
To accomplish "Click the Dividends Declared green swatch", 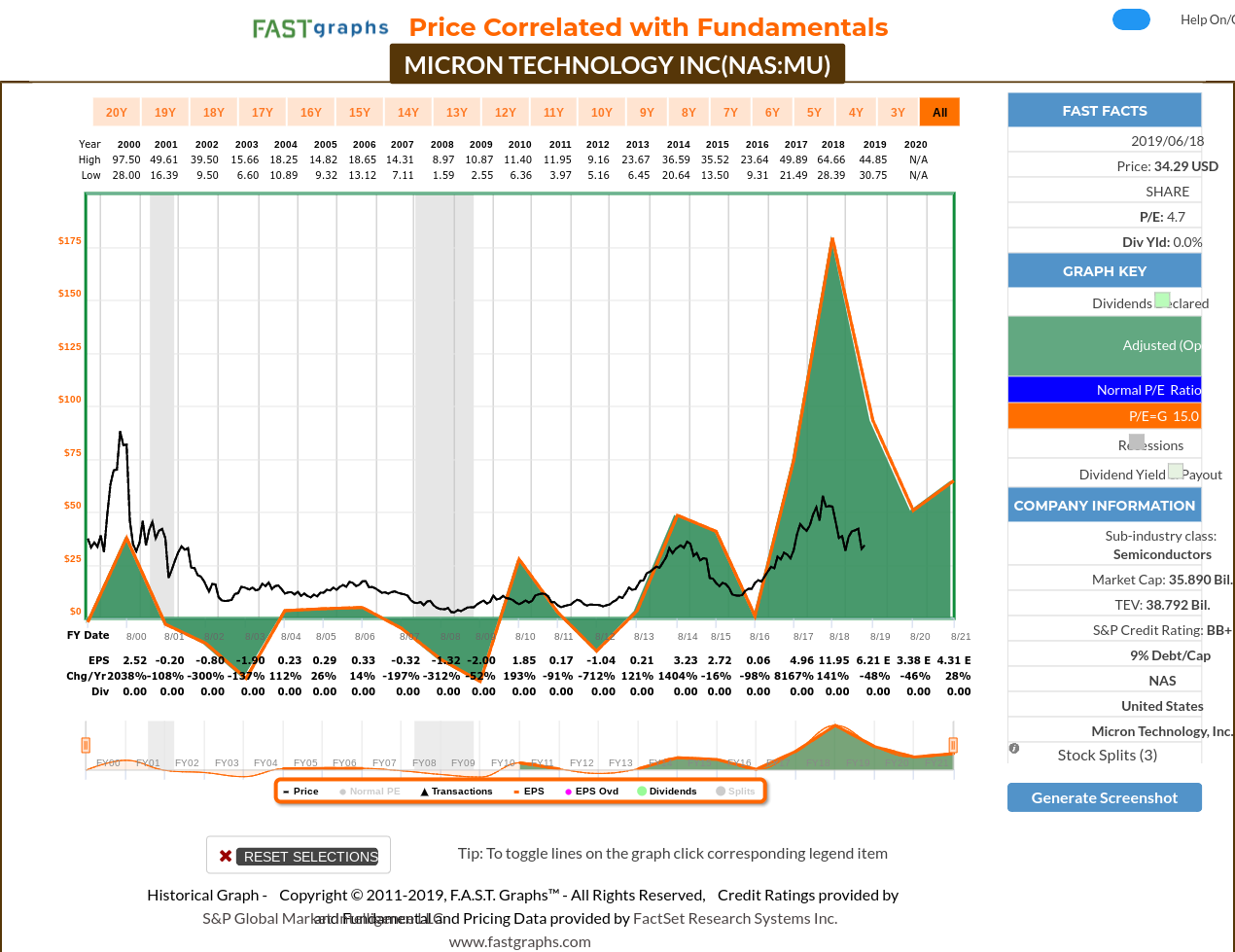I will 1162,300.
